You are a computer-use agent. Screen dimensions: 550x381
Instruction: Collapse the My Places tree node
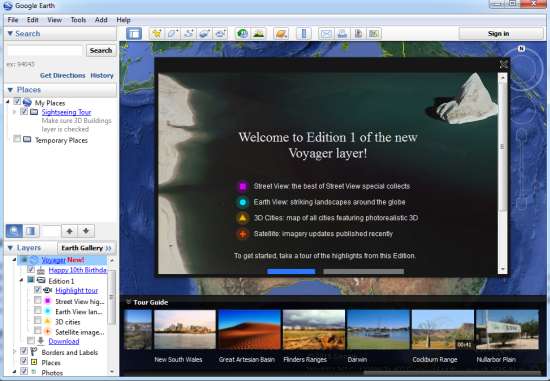coord(8,102)
